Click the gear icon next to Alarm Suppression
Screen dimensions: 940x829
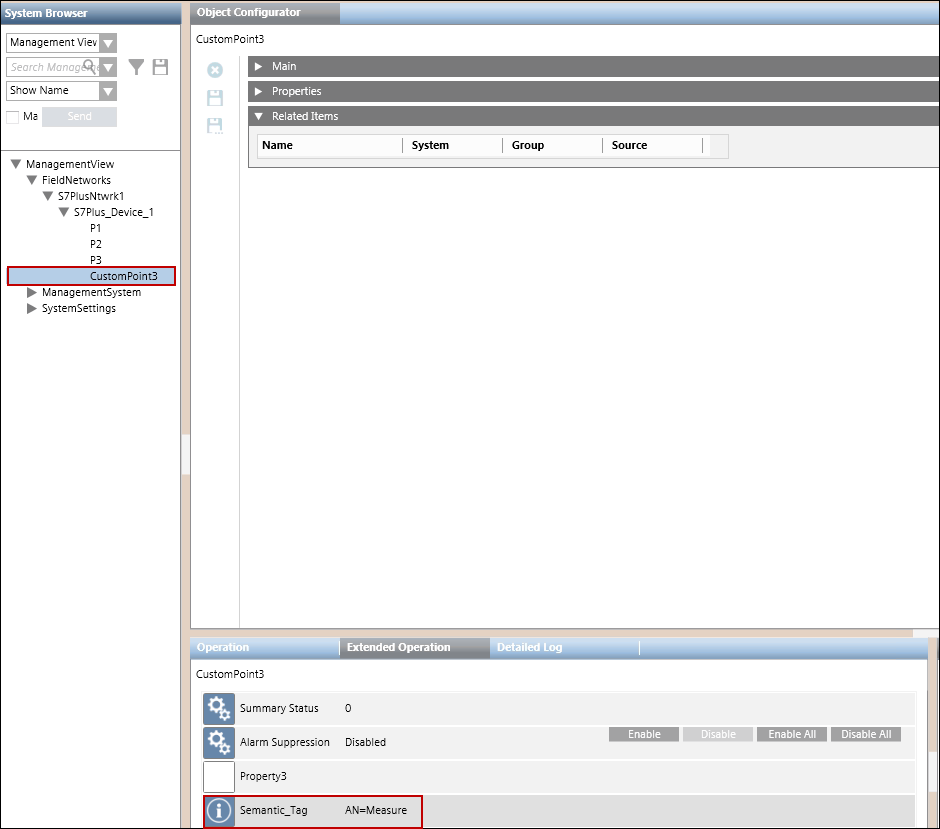pos(219,743)
